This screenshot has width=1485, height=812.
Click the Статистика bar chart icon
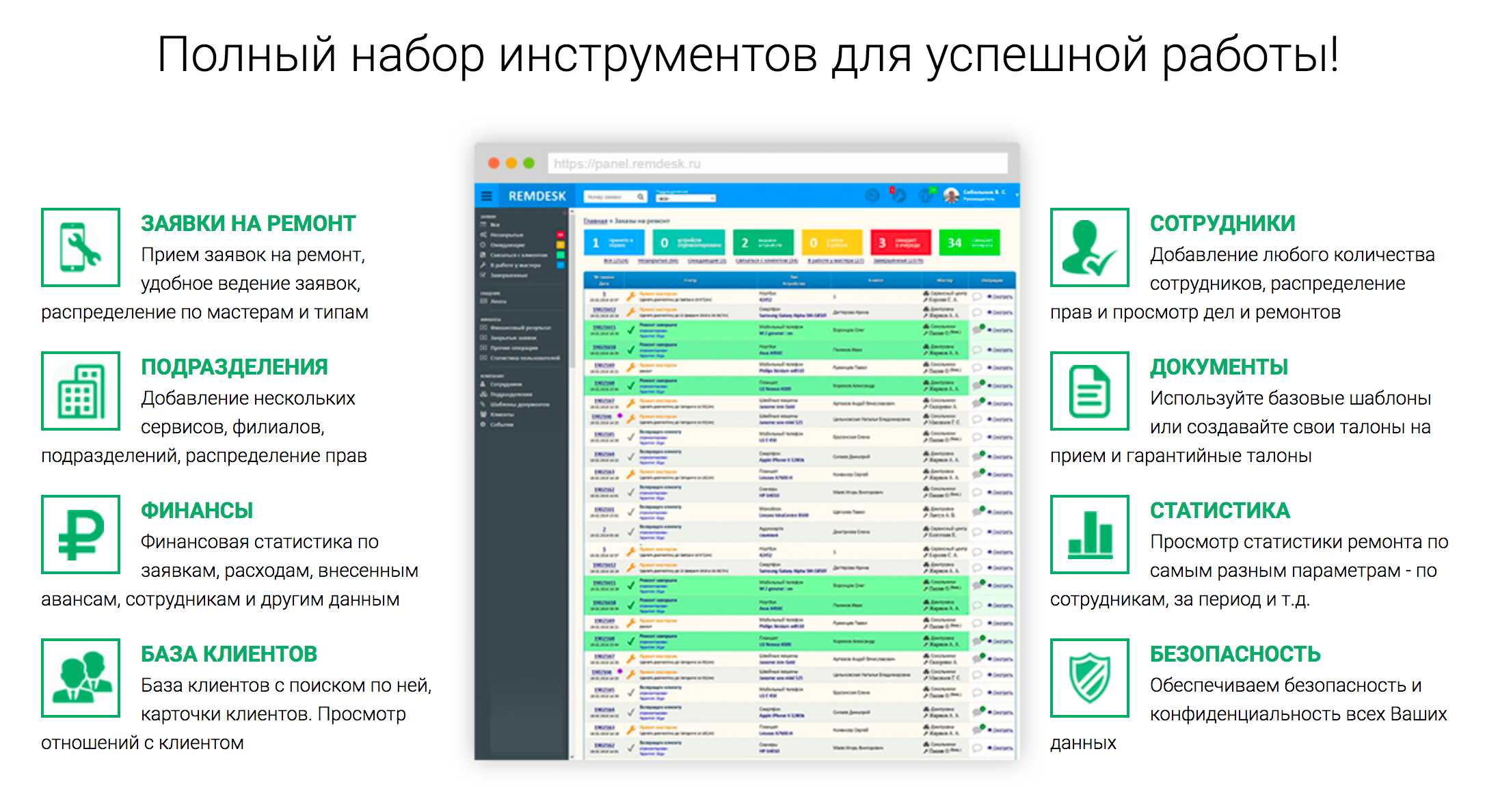pyautogui.click(x=1089, y=534)
